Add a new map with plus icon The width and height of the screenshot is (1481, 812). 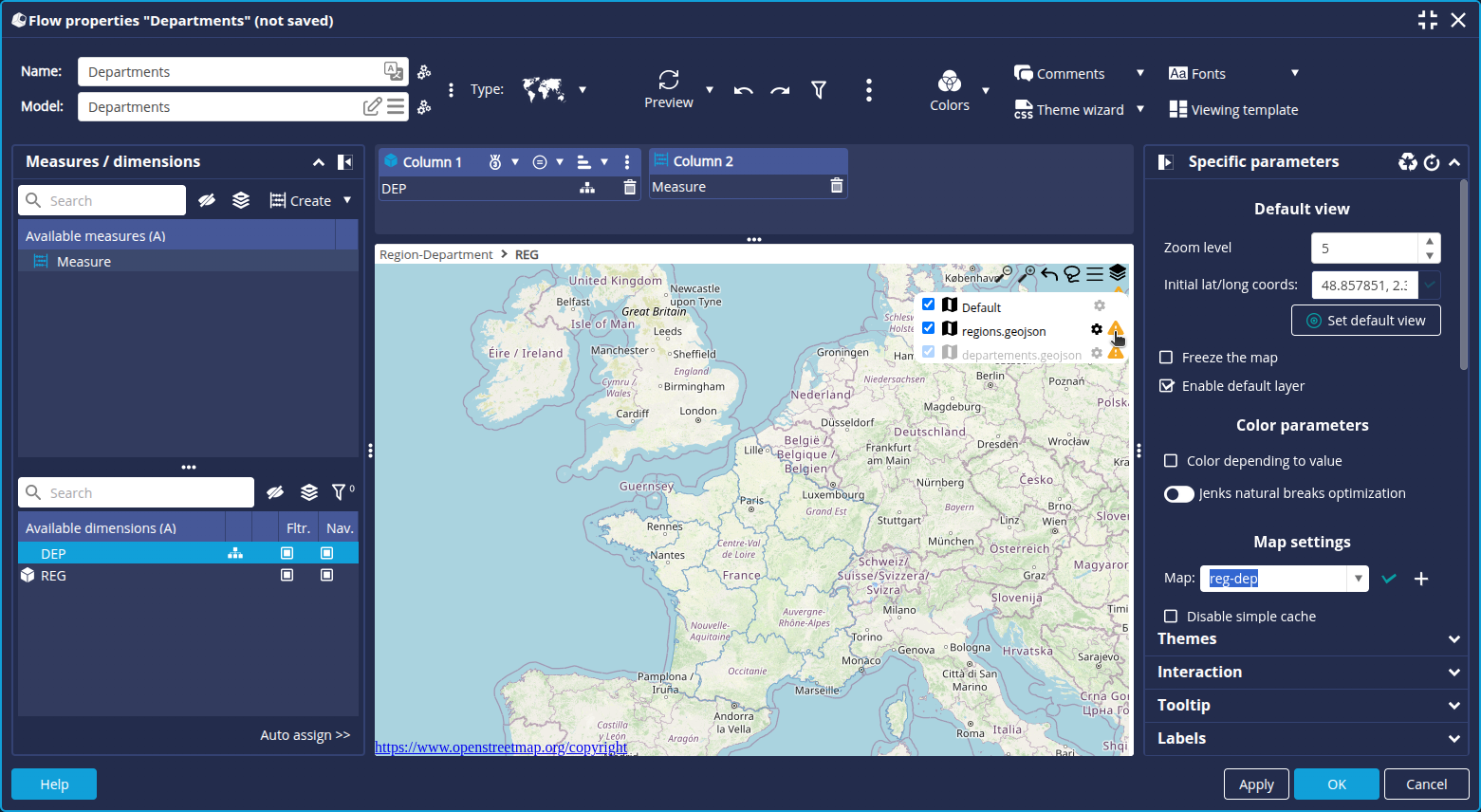pos(1421,579)
